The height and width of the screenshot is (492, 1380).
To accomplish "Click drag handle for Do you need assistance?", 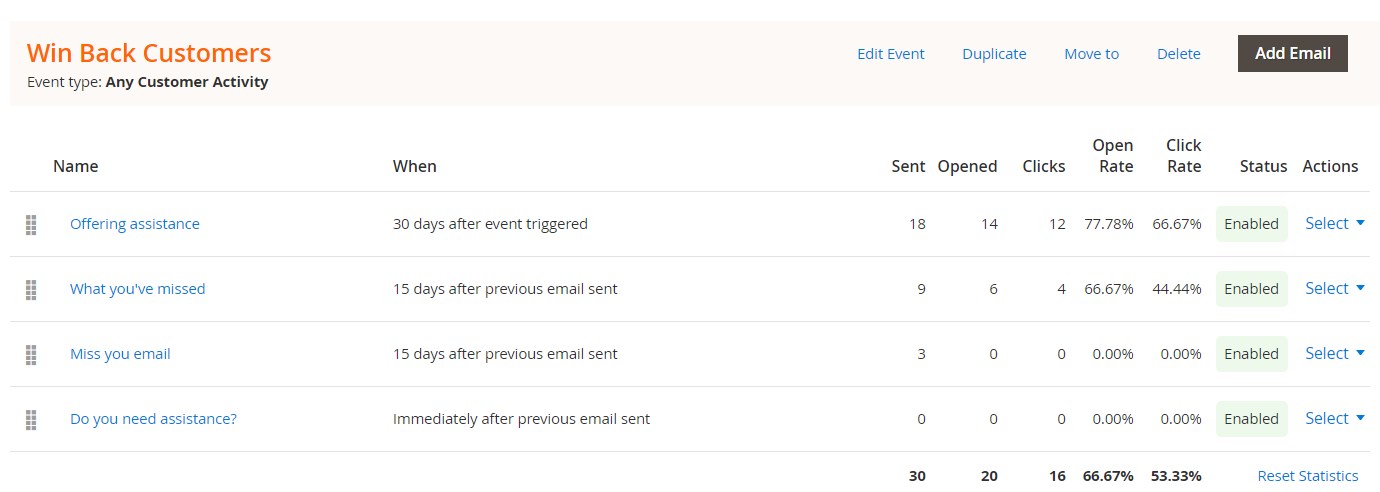I will tap(31, 420).
